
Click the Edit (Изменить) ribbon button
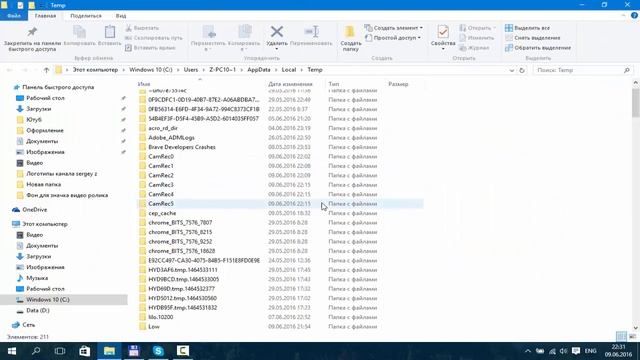coord(476,38)
